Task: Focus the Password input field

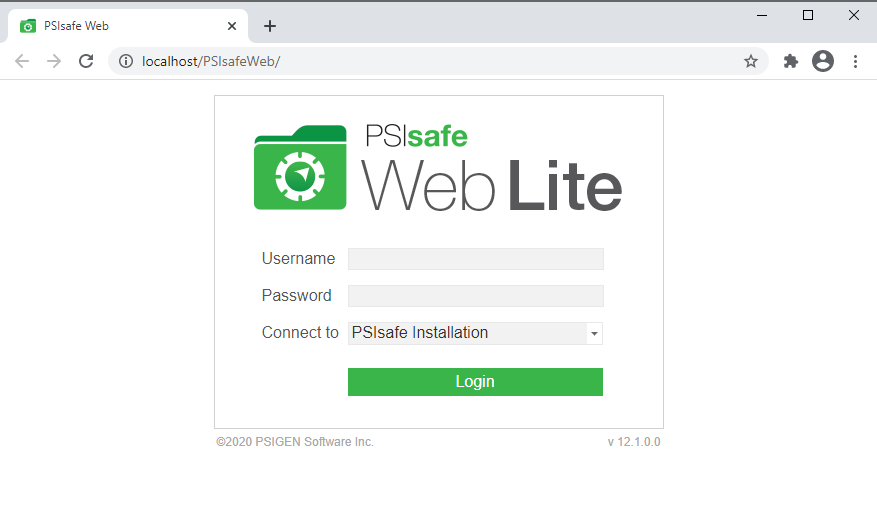Action: point(475,296)
